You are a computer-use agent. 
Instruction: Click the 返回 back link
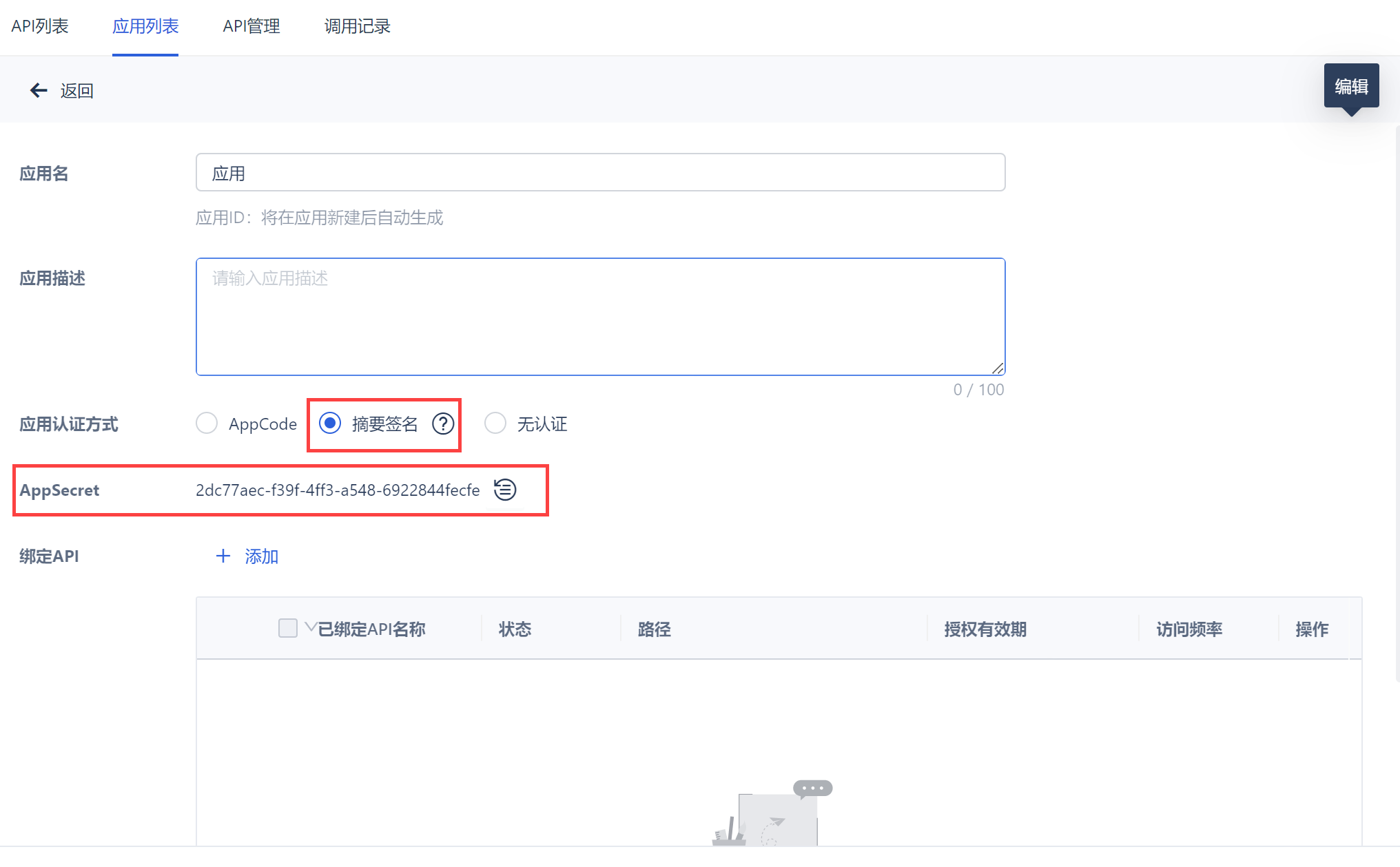(x=76, y=90)
